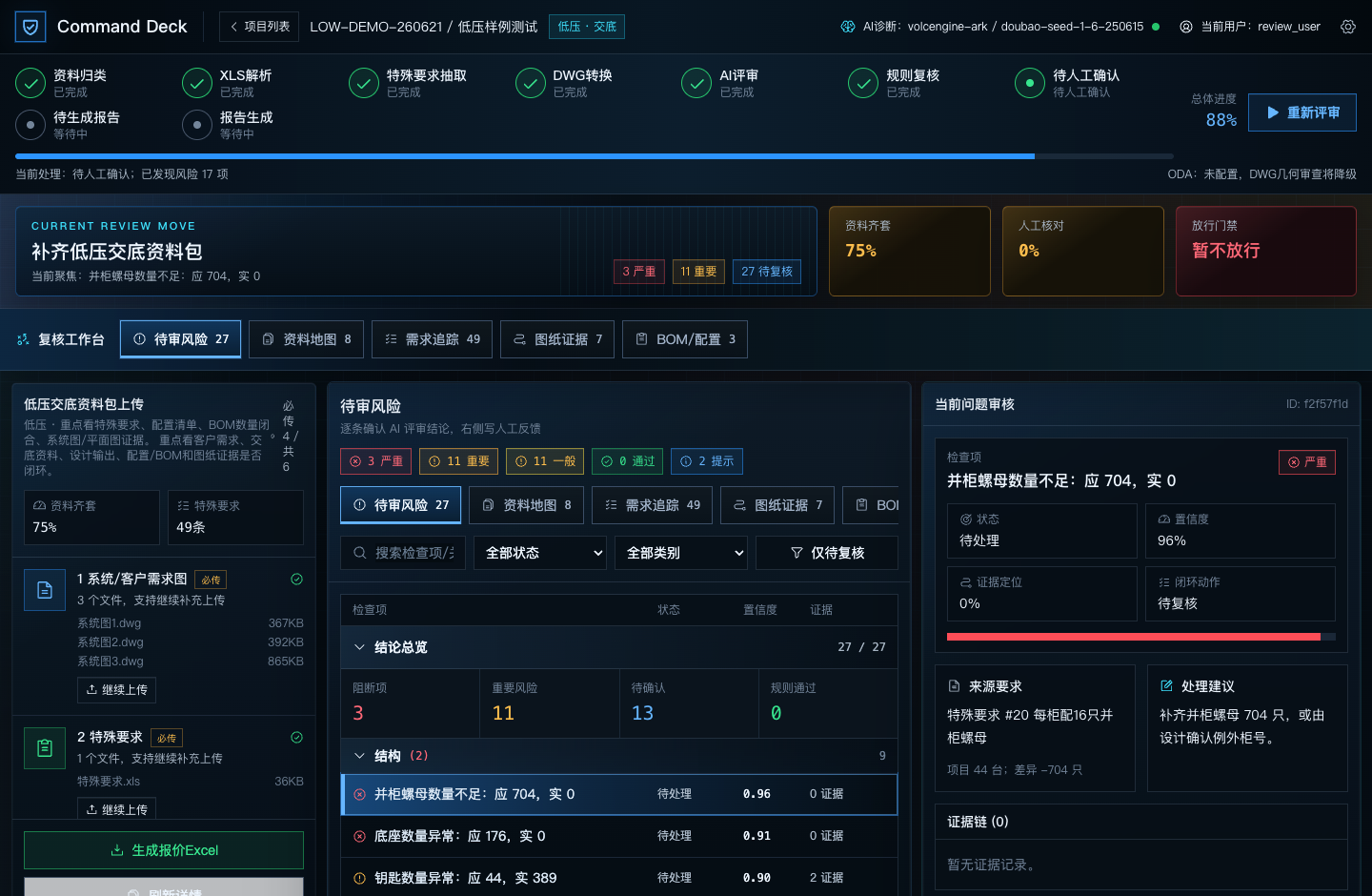Open the 全部类别 dropdown
This screenshot has height=896, width=1372.
[x=681, y=553]
